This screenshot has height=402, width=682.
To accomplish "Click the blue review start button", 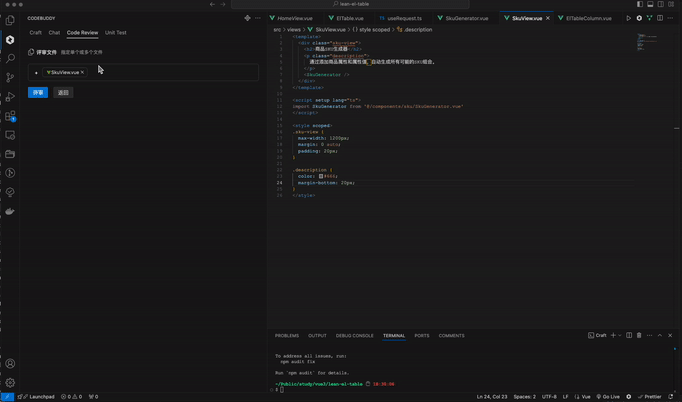I will point(38,92).
